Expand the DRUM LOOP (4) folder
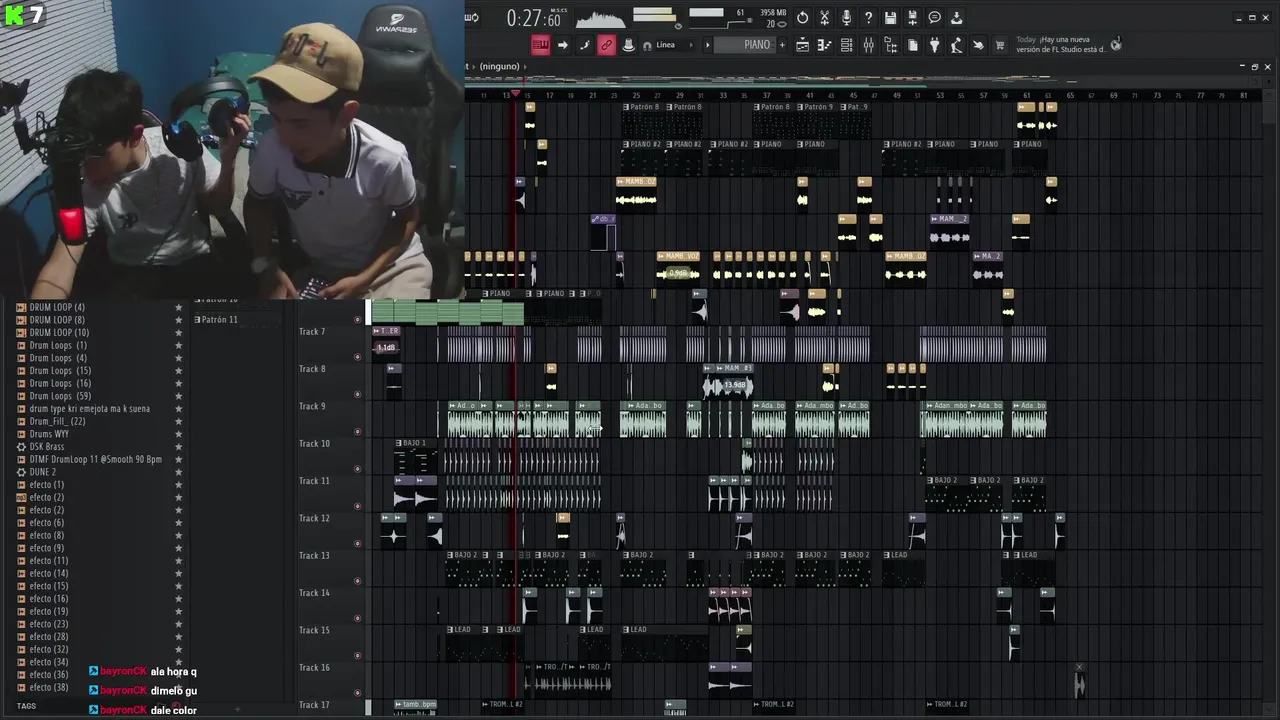This screenshot has width=1280, height=720. (57, 307)
